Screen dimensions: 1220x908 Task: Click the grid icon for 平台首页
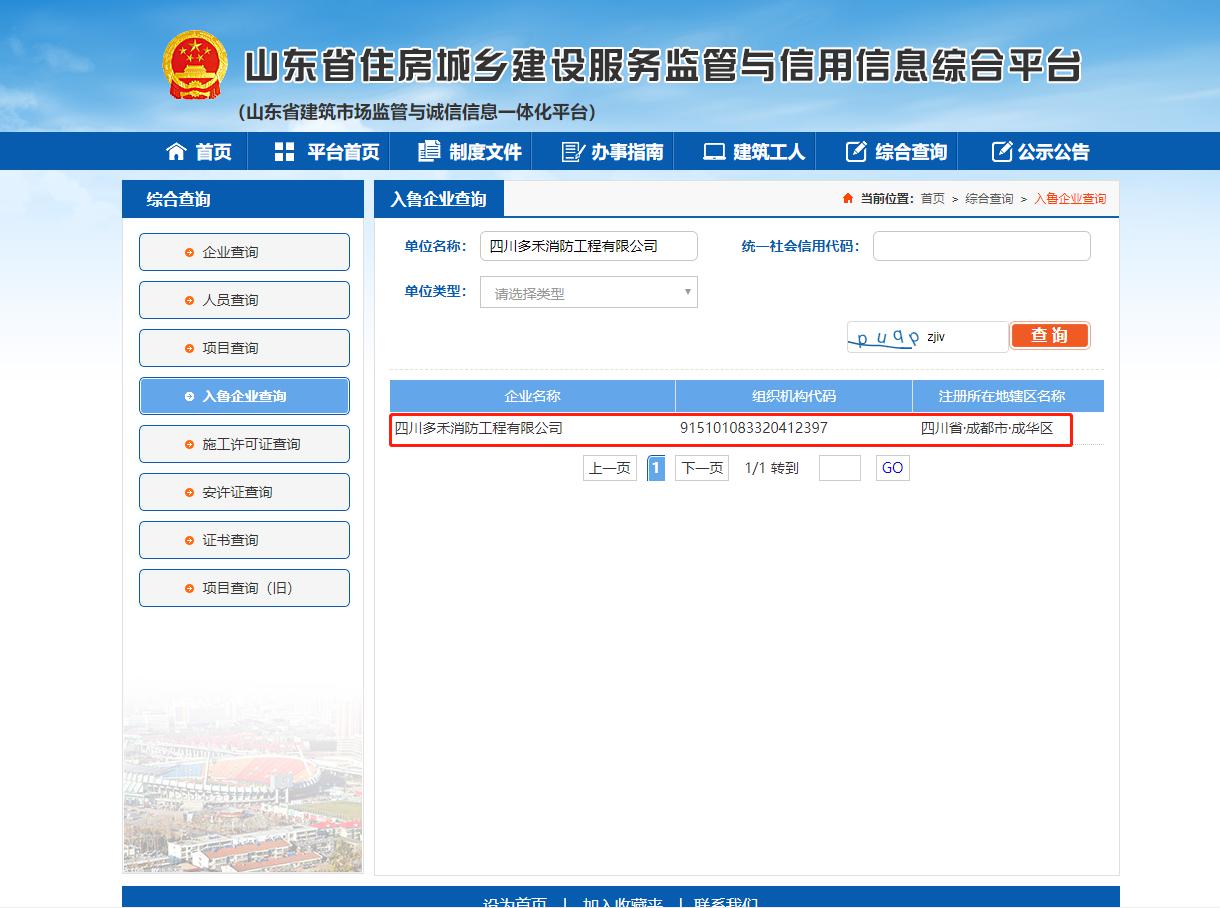pyautogui.click(x=284, y=152)
